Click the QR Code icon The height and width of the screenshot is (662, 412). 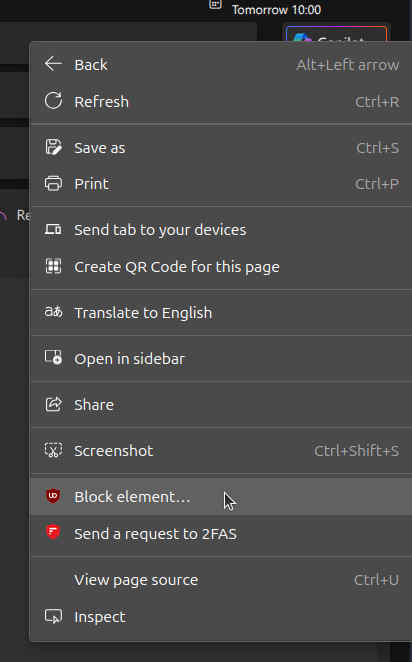point(53,266)
